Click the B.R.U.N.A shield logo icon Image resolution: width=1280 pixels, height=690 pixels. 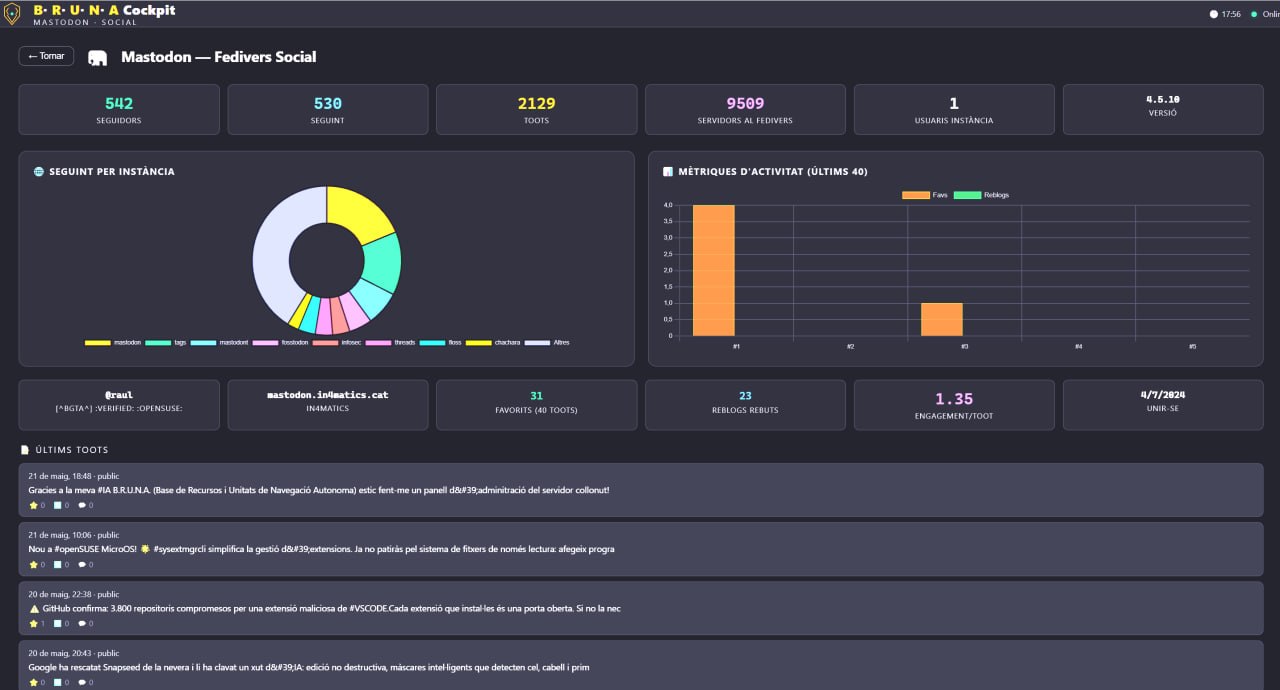tap(12, 14)
